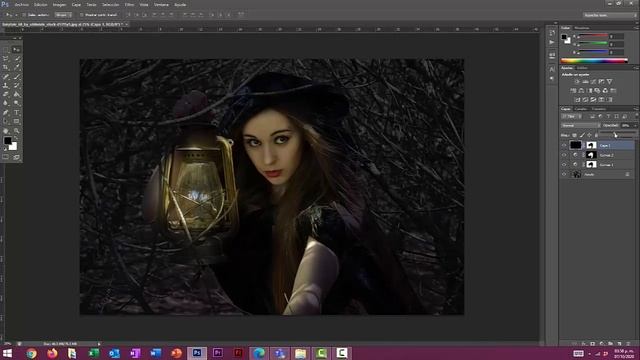The image size is (640, 360).
Task: Select the Brush tool
Action: [16, 77]
